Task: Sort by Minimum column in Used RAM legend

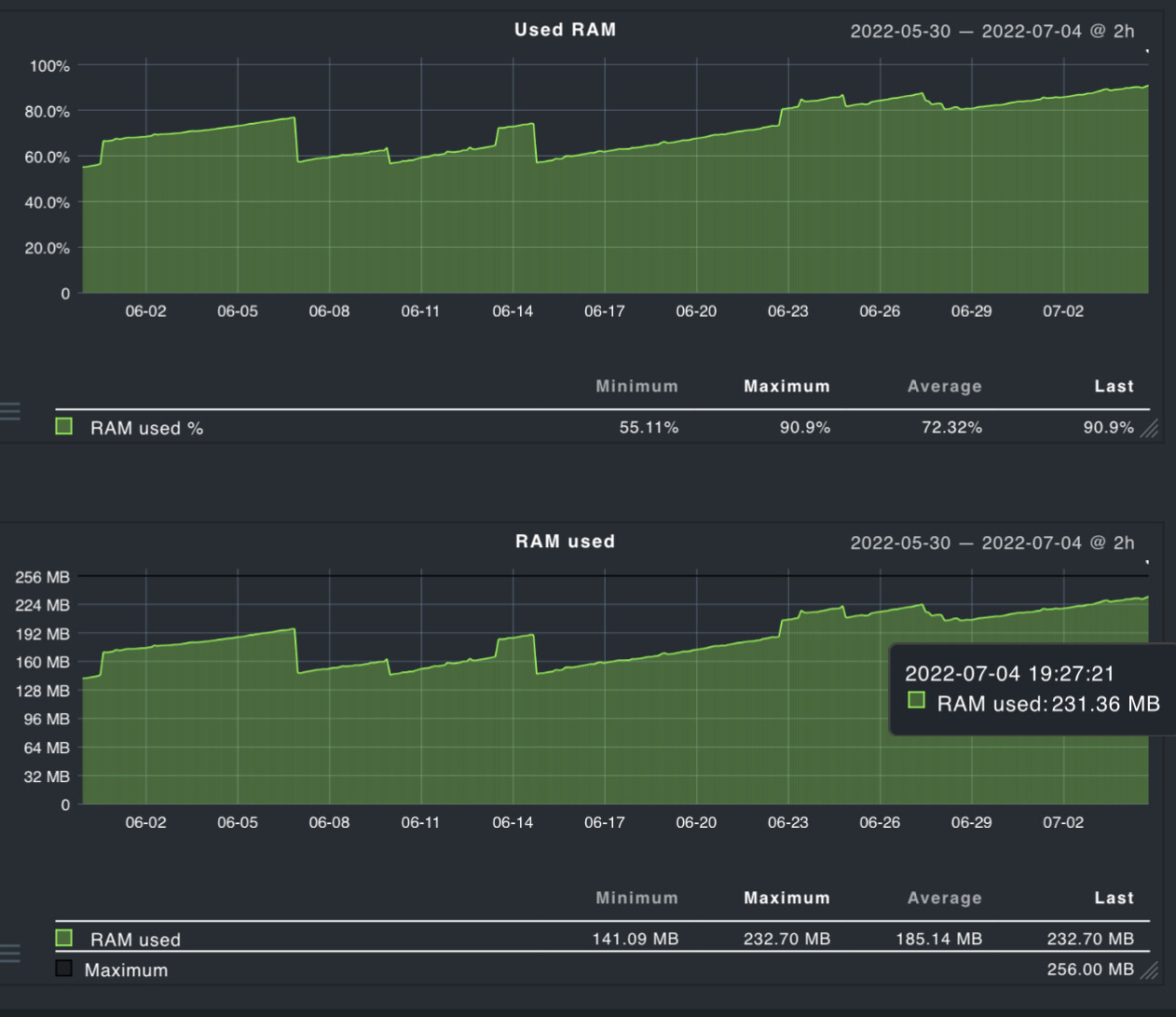Action: pos(636,386)
